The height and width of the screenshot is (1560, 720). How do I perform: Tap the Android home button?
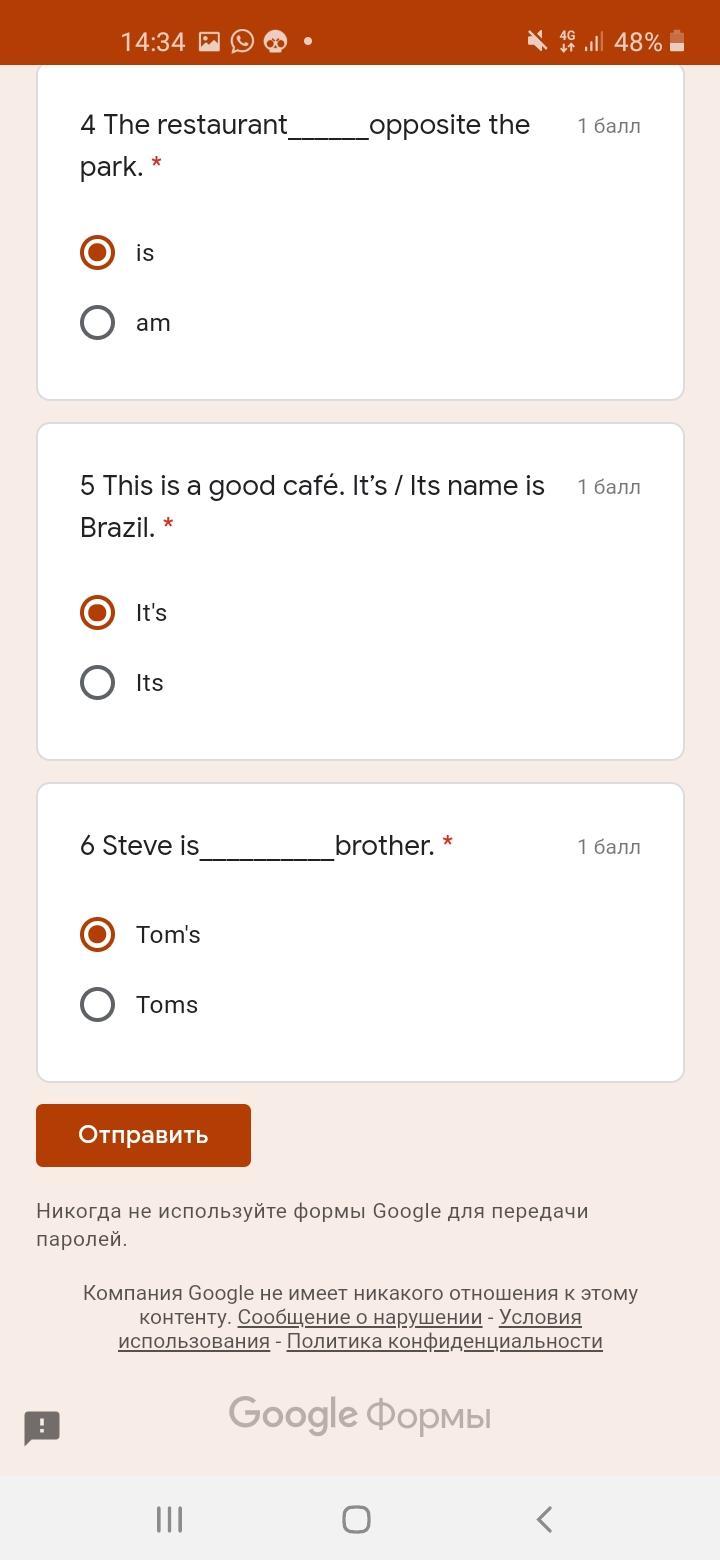click(x=356, y=1519)
